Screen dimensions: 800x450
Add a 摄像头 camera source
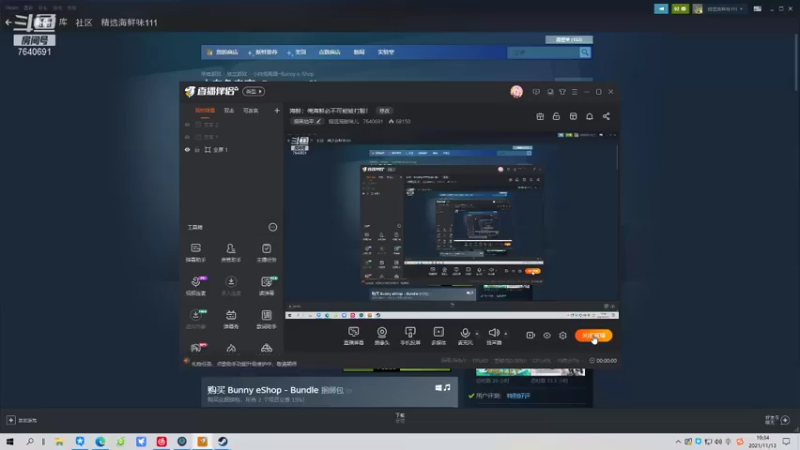point(382,336)
